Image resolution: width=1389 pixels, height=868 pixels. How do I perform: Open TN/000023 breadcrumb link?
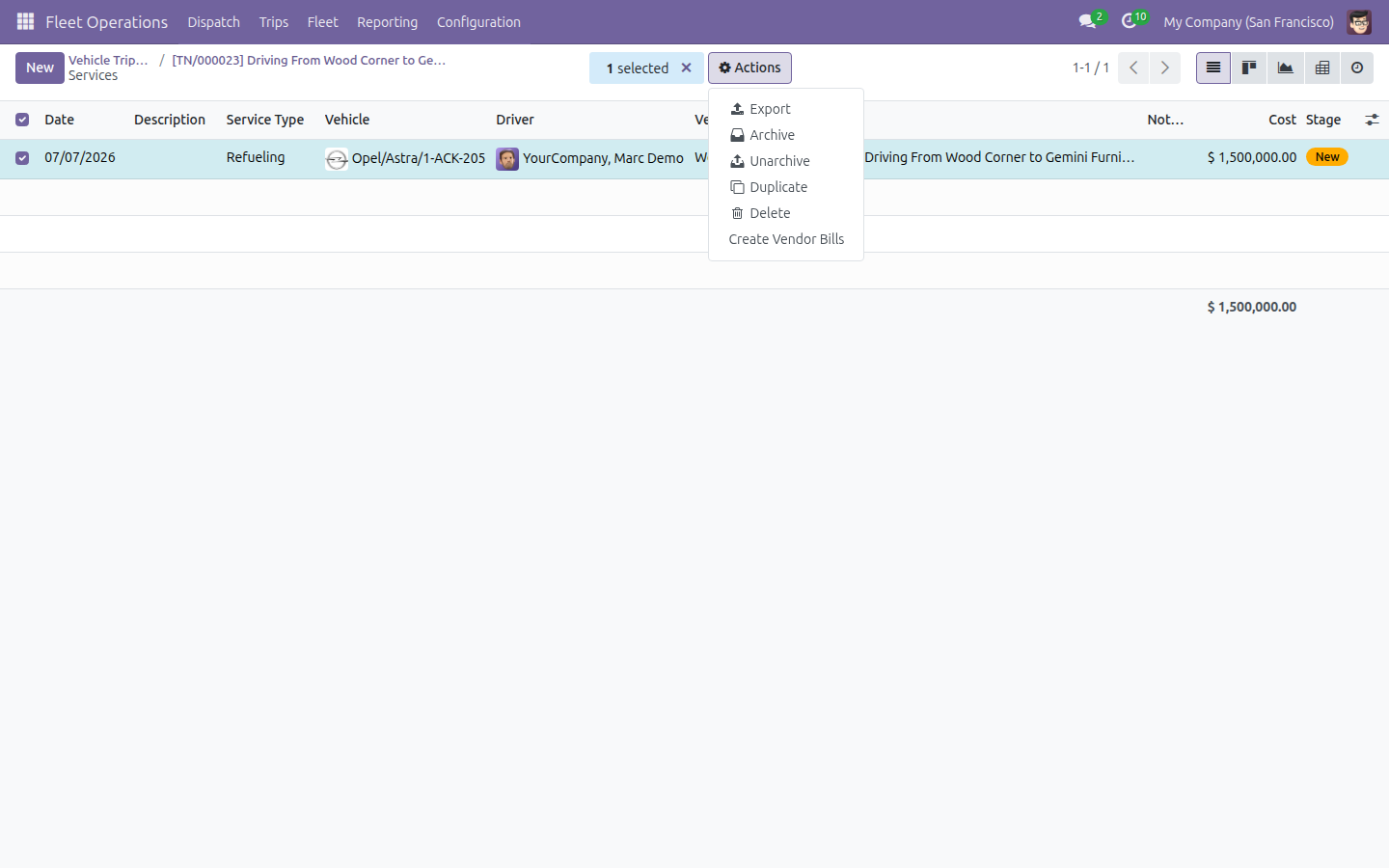pos(309,60)
